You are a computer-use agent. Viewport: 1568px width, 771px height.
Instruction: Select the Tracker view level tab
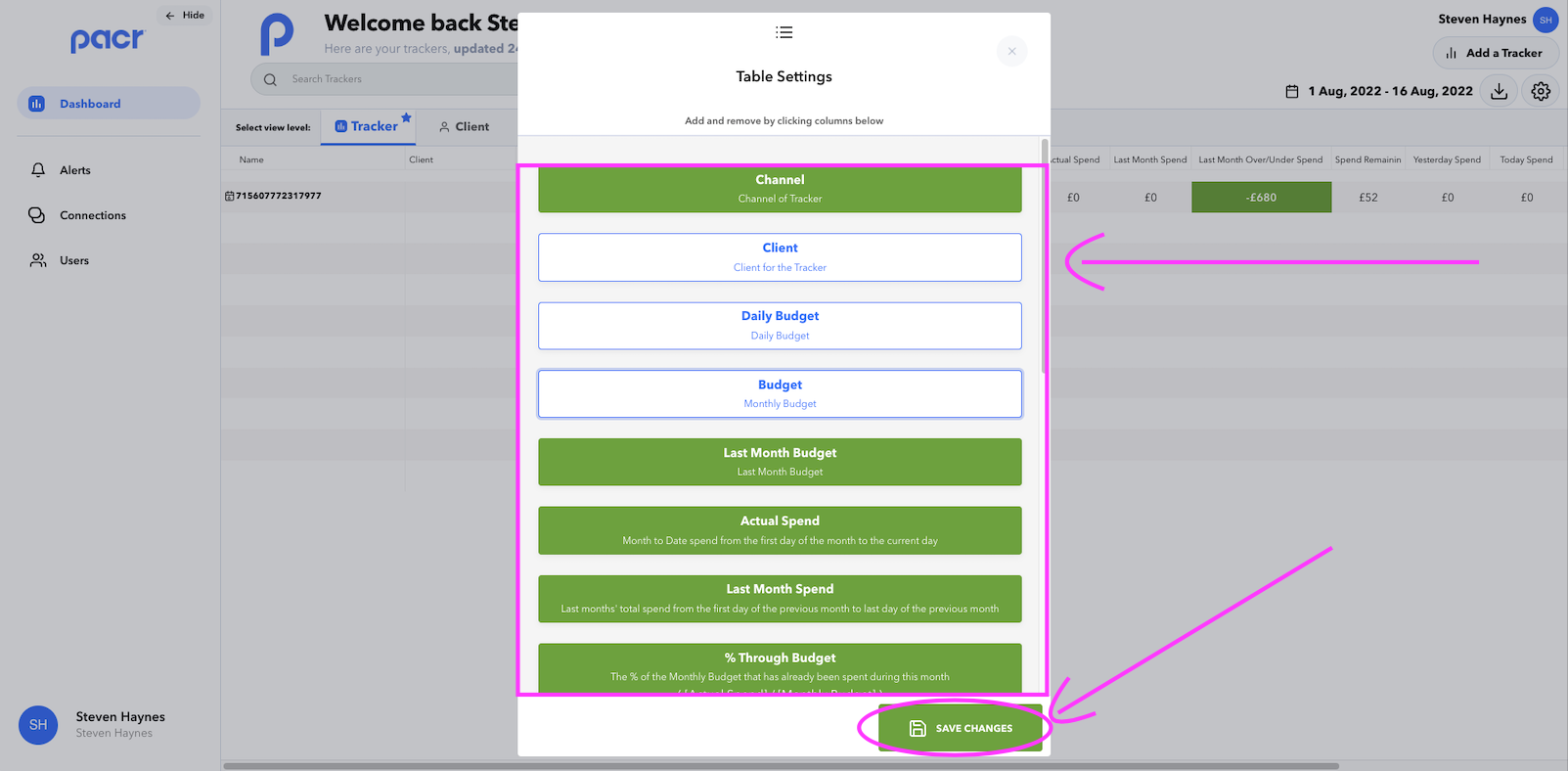[367, 127]
